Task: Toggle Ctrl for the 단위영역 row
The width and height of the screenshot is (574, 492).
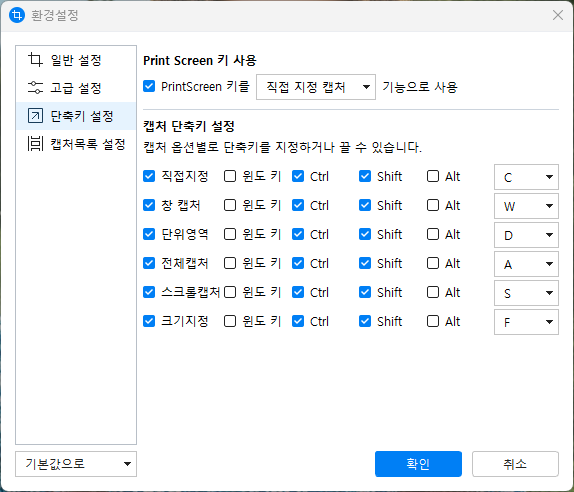Action: pos(298,234)
